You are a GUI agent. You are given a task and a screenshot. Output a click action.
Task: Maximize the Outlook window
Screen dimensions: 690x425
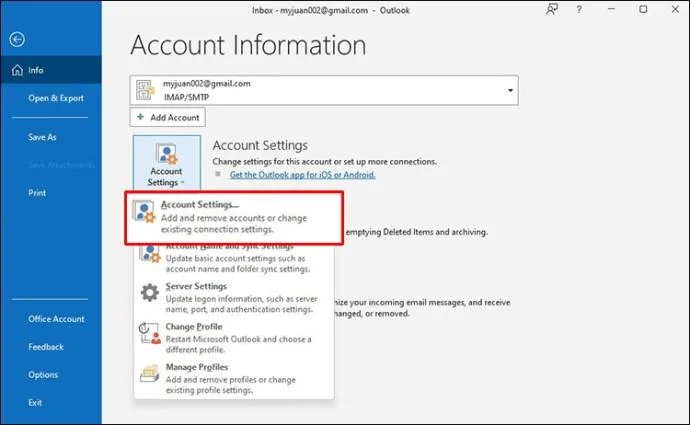coord(643,9)
